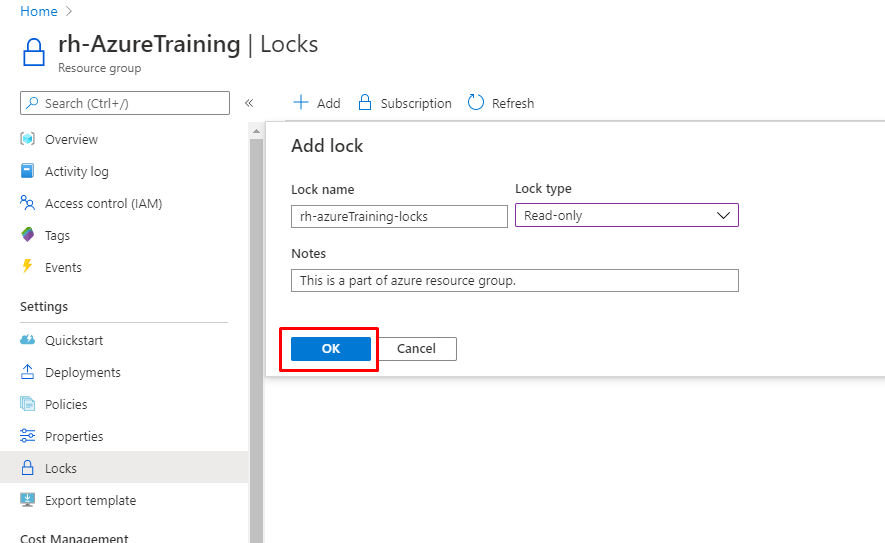Click the Deployments upload icon
This screenshot has width=885, height=543.
coord(27,371)
